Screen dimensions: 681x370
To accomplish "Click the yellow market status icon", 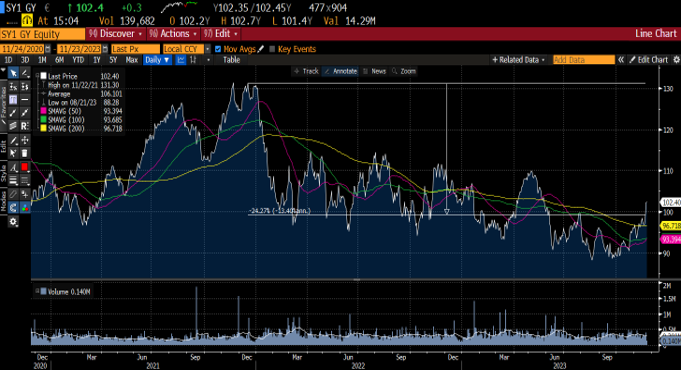I will click(x=27, y=20).
